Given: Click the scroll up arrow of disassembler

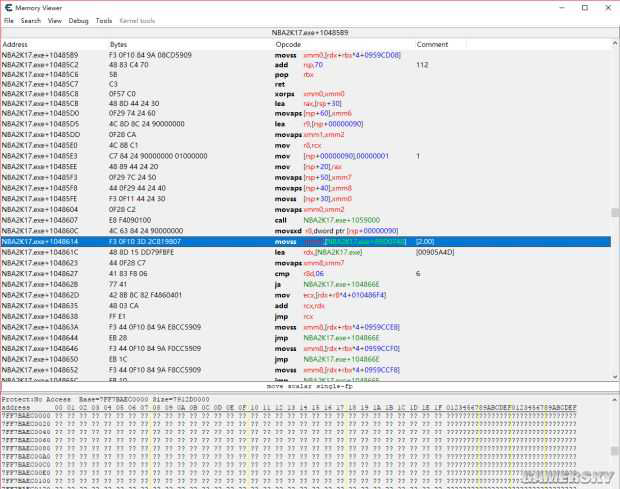Looking at the screenshot, I should [x=613, y=44].
